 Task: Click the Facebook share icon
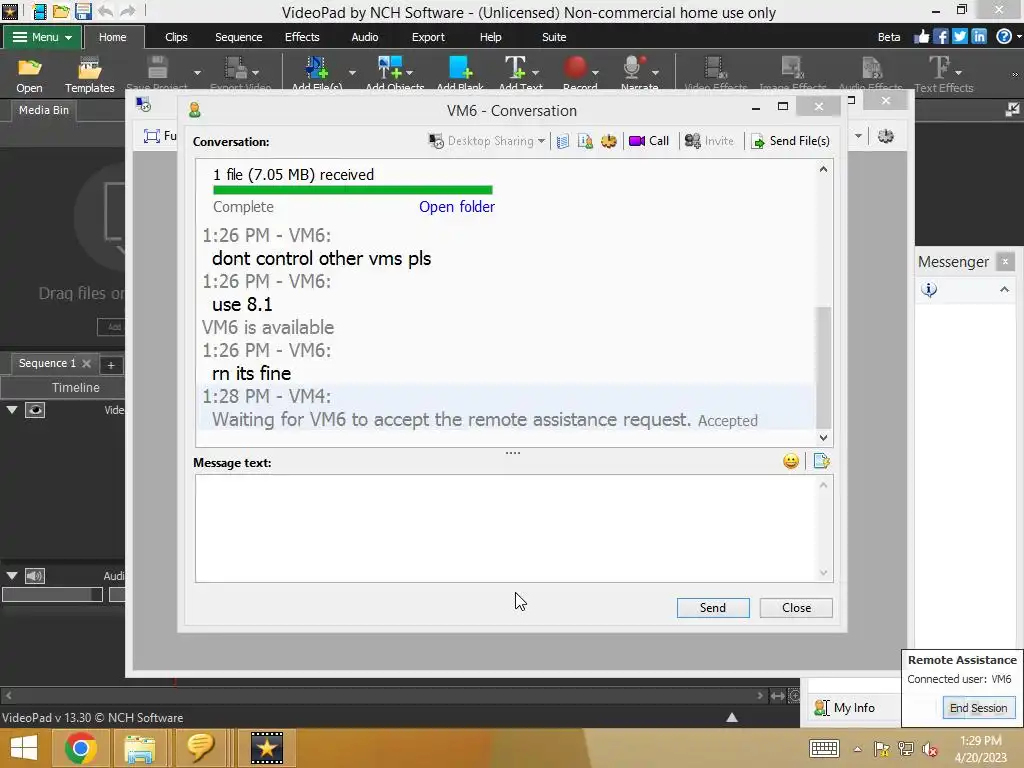[940, 37]
